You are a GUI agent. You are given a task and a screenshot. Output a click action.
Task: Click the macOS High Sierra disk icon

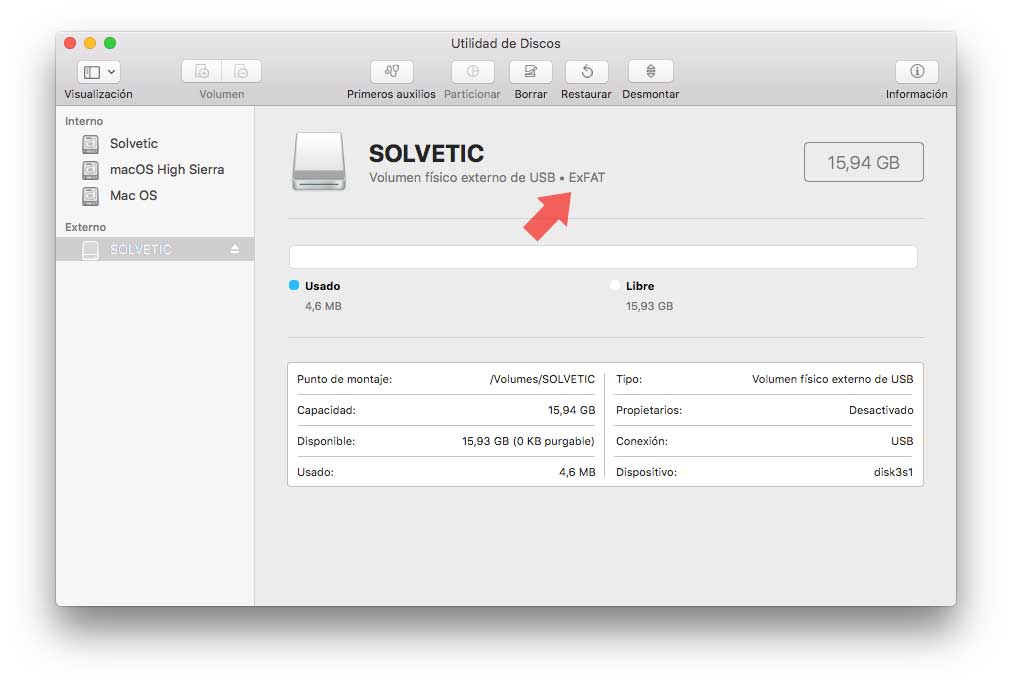(90, 170)
